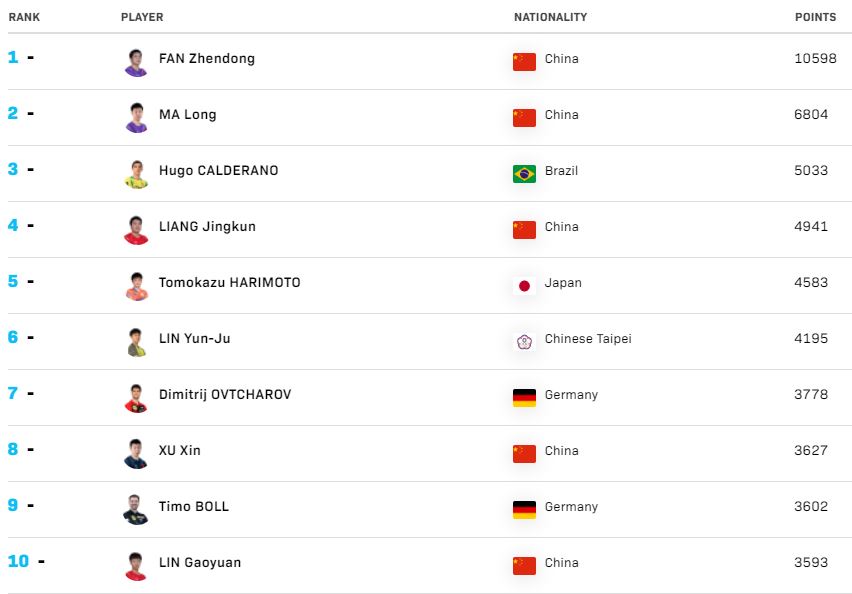This screenshot has height=594, width=852.
Task: Click Timo BOLL's avatar photo
Action: coord(136,509)
